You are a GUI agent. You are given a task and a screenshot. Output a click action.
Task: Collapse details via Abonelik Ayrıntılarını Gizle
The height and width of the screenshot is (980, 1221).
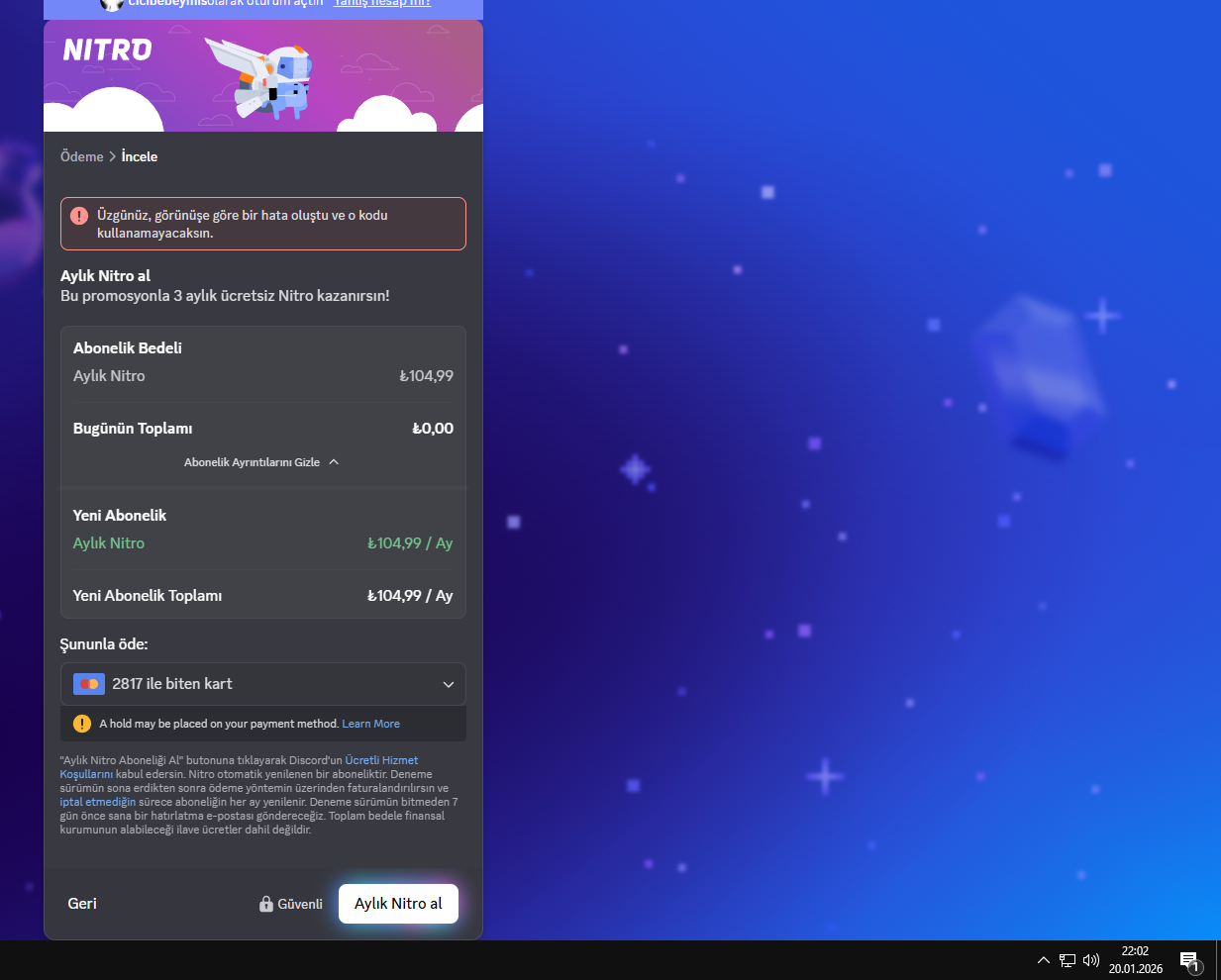261,462
